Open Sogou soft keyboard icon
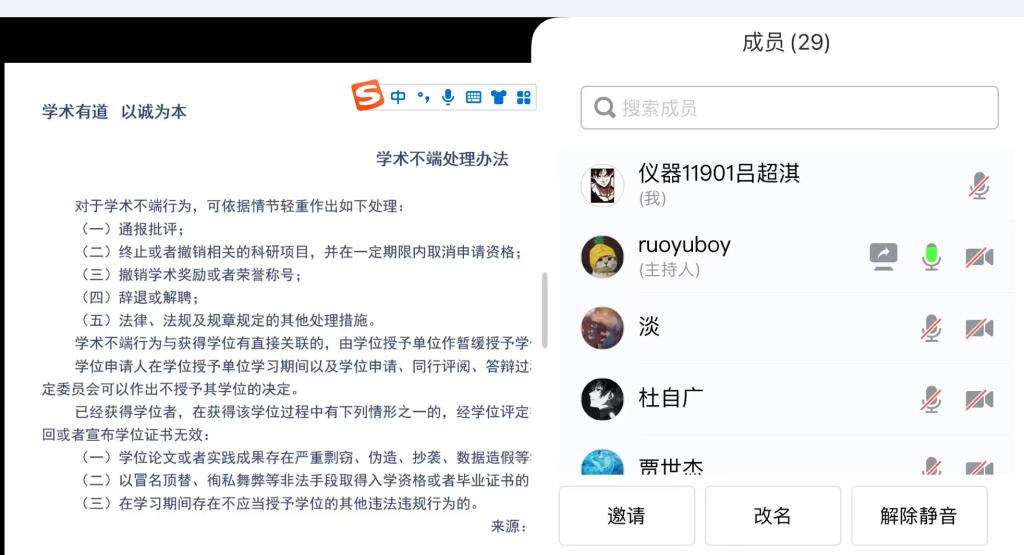 473,97
